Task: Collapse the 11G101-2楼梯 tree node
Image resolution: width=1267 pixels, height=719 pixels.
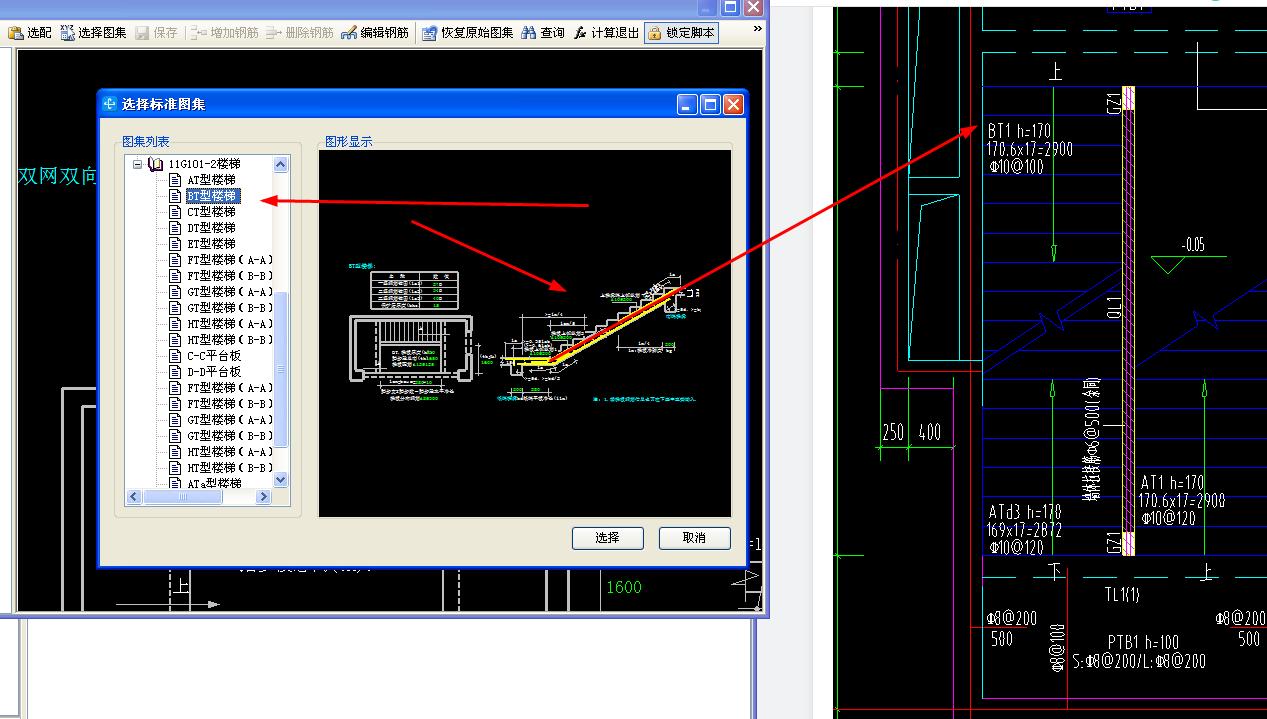Action: click(138, 164)
